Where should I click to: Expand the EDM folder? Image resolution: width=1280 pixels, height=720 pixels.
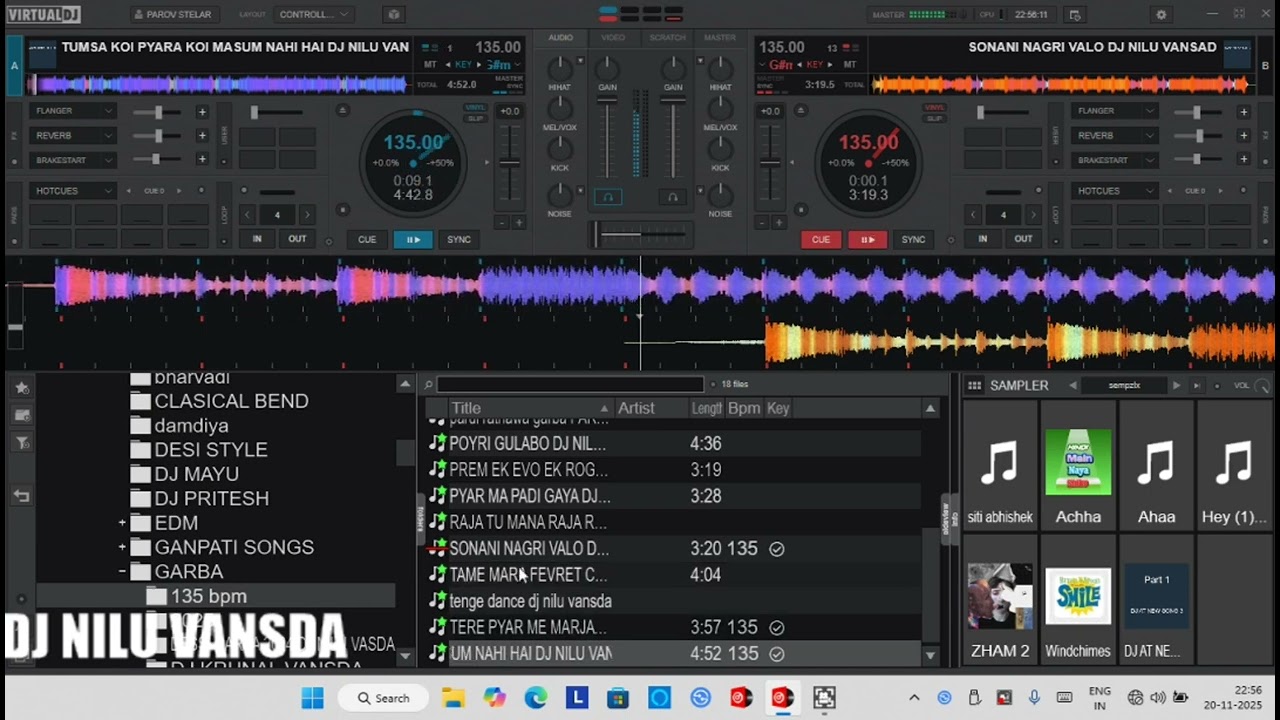[x=122, y=523]
